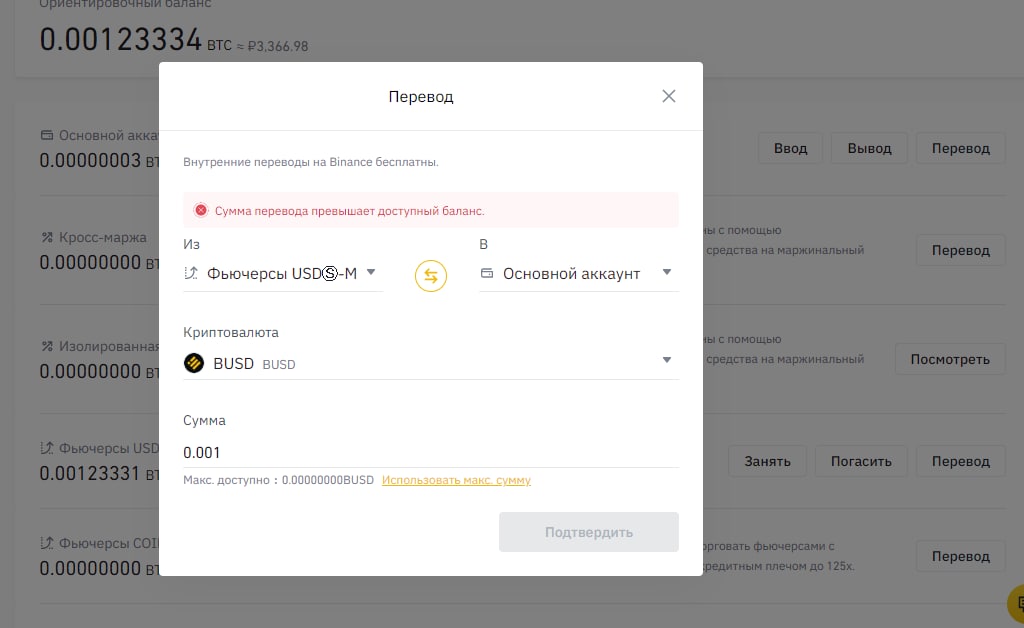Viewport: 1024px width, 628px height.
Task: Click the Вывод button in the background
Action: [x=869, y=148]
